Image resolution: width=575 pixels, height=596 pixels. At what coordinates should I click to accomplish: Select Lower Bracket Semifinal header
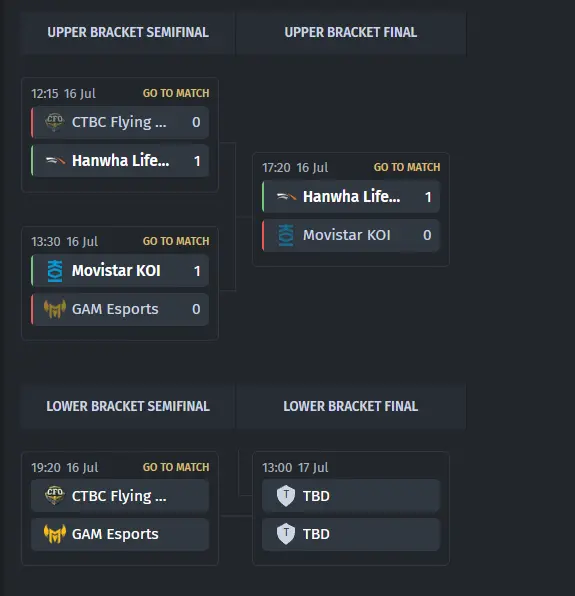pyautogui.click(x=128, y=406)
